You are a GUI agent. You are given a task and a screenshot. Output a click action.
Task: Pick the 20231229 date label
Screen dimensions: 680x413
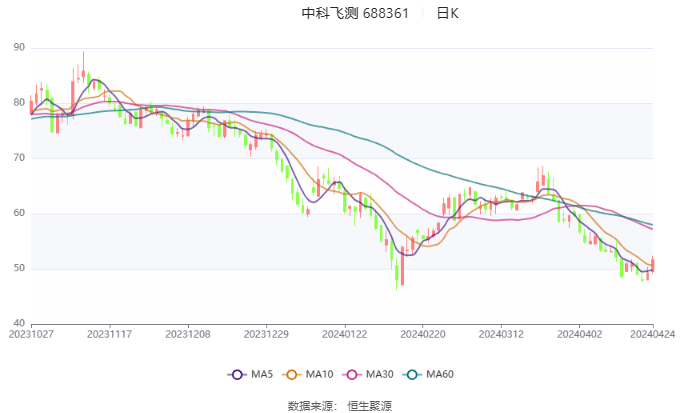[265, 335]
